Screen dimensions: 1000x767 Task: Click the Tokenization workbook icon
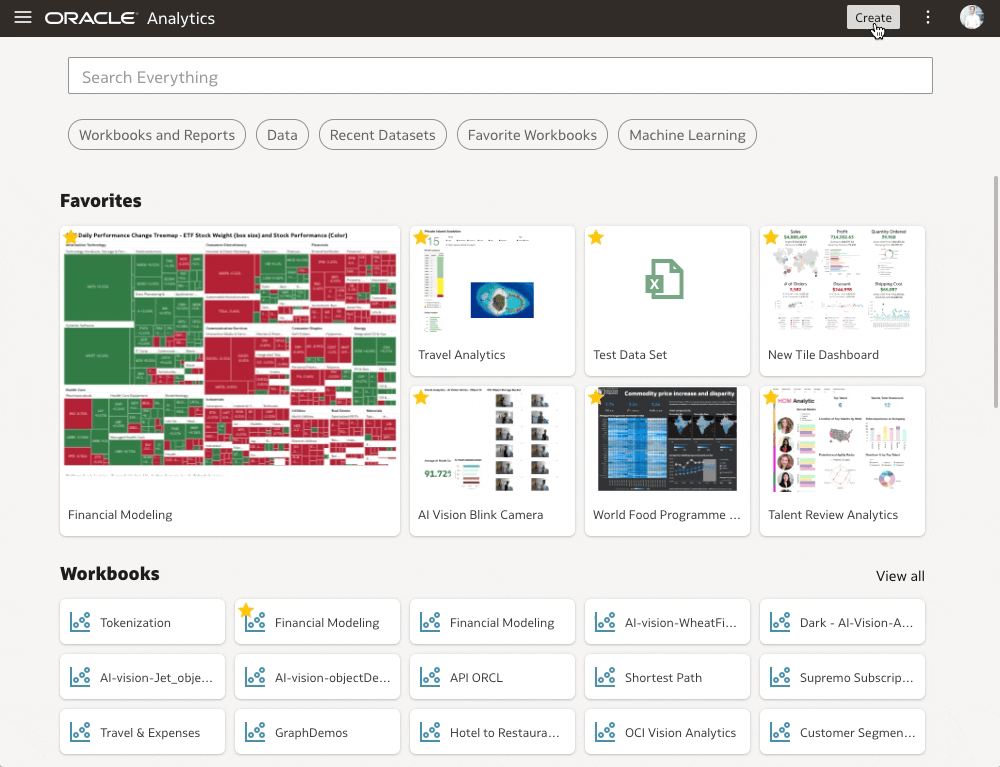pyautogui.click(x=80, y=622)
